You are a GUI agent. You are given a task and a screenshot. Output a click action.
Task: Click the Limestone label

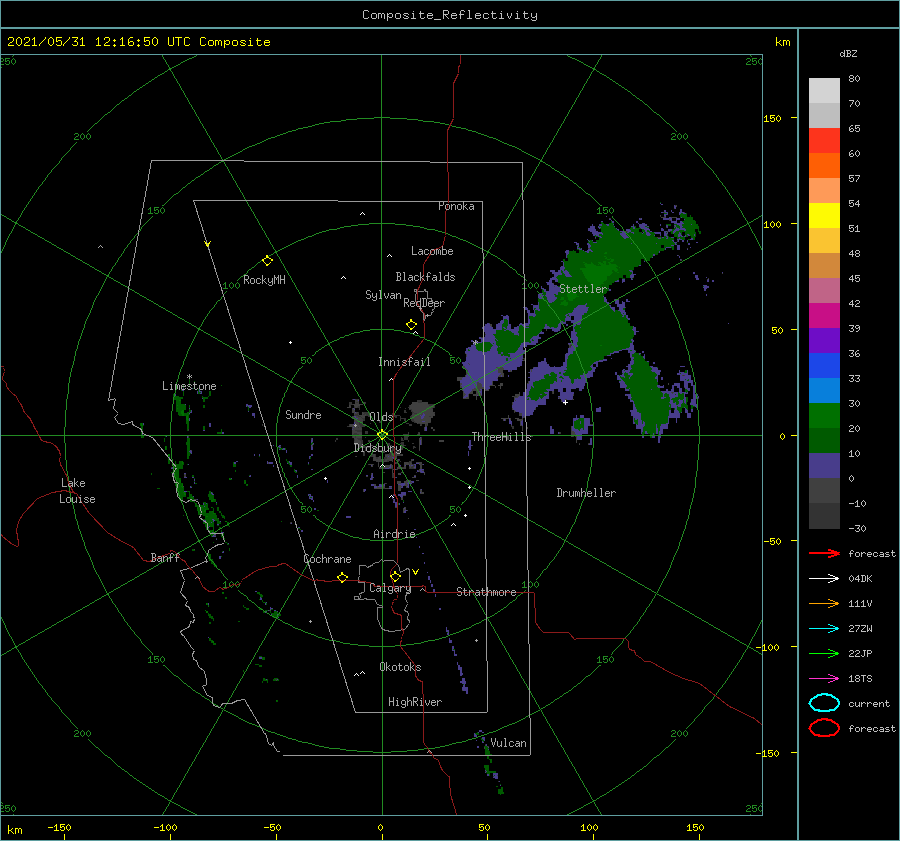click(x=189, y=386)
